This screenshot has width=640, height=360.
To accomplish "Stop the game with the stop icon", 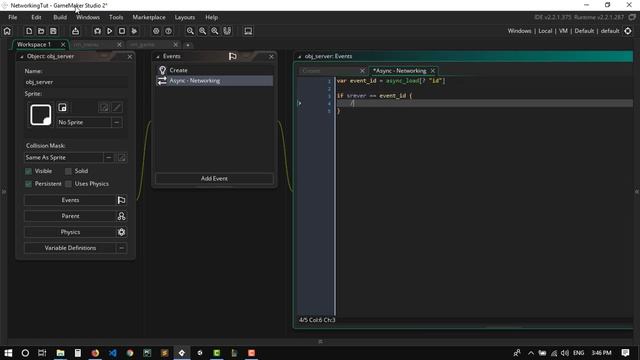I will click(122, 31).
